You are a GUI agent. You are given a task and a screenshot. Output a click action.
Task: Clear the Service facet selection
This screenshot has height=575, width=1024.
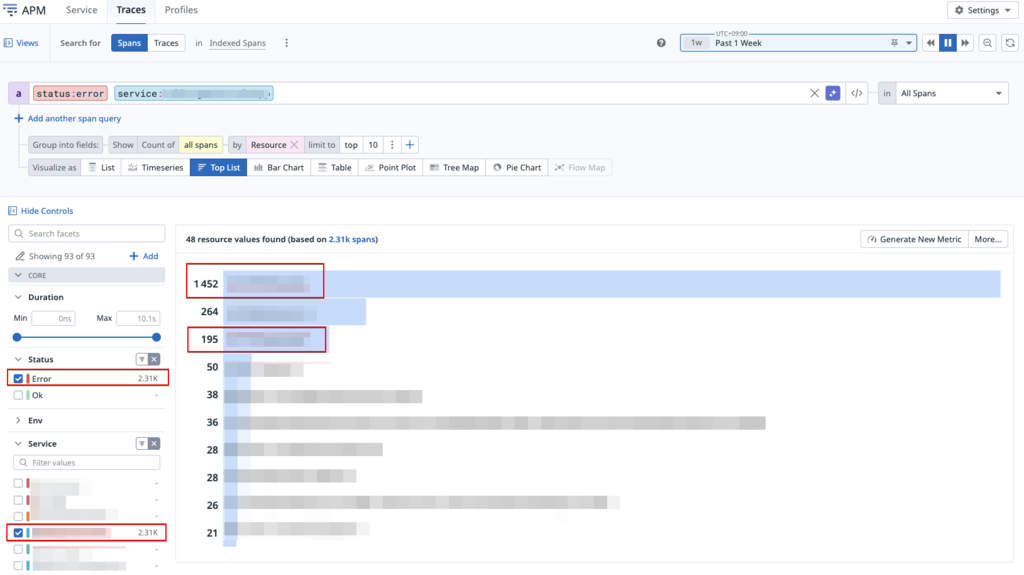click(154, 444)
